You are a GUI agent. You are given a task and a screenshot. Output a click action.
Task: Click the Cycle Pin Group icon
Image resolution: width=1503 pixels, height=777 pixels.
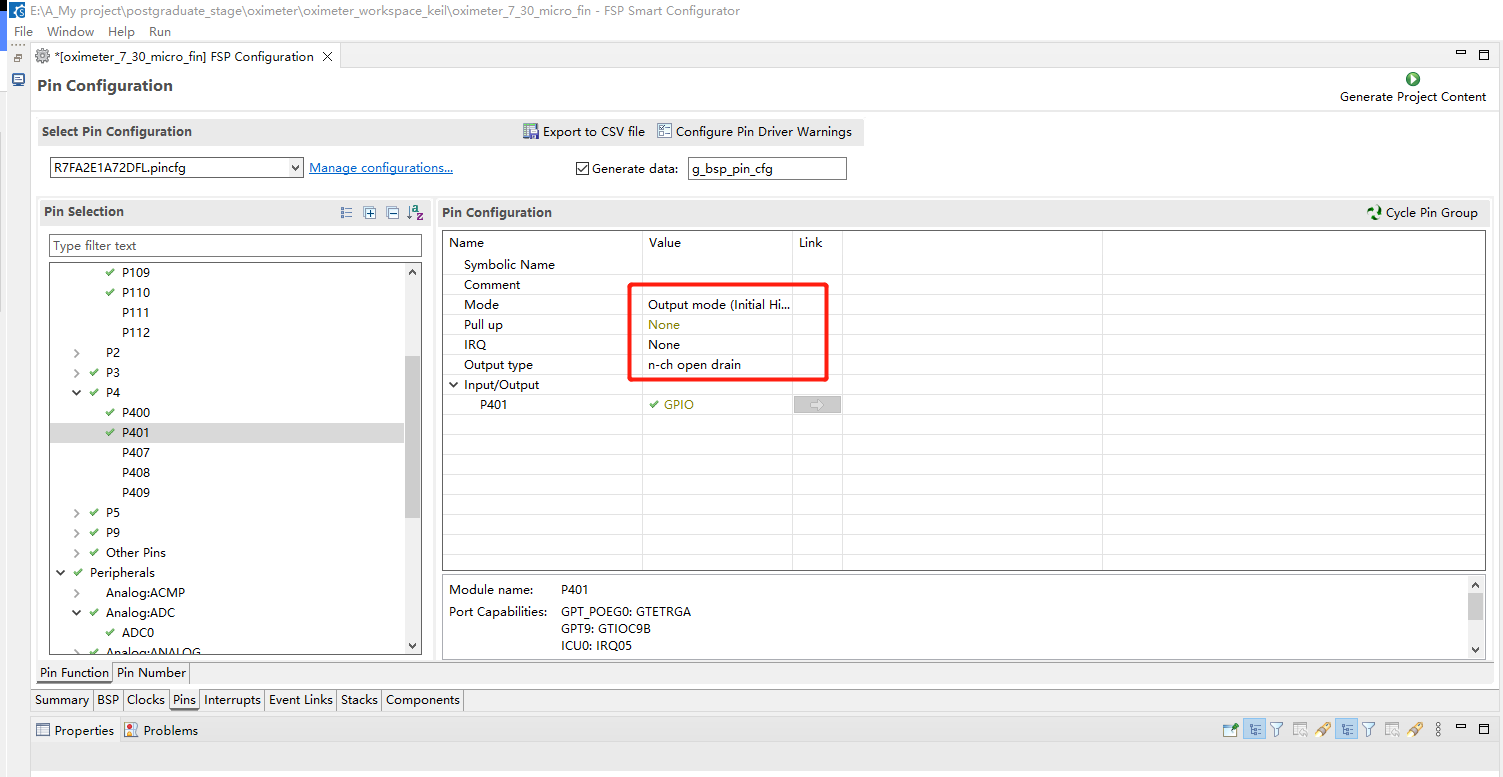coord(1374,212)
